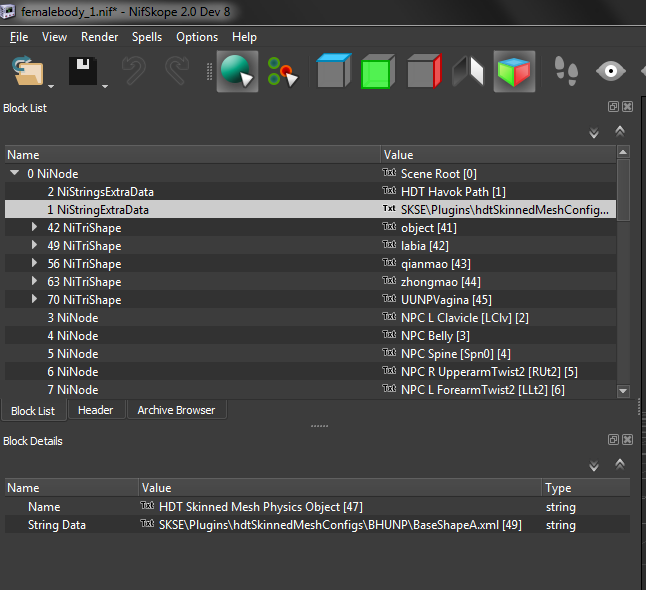Image resolution: width=646 pixels, height=590 pixels.
Task: Click Block Details expand-all double chevron
Action: [594, 466]
